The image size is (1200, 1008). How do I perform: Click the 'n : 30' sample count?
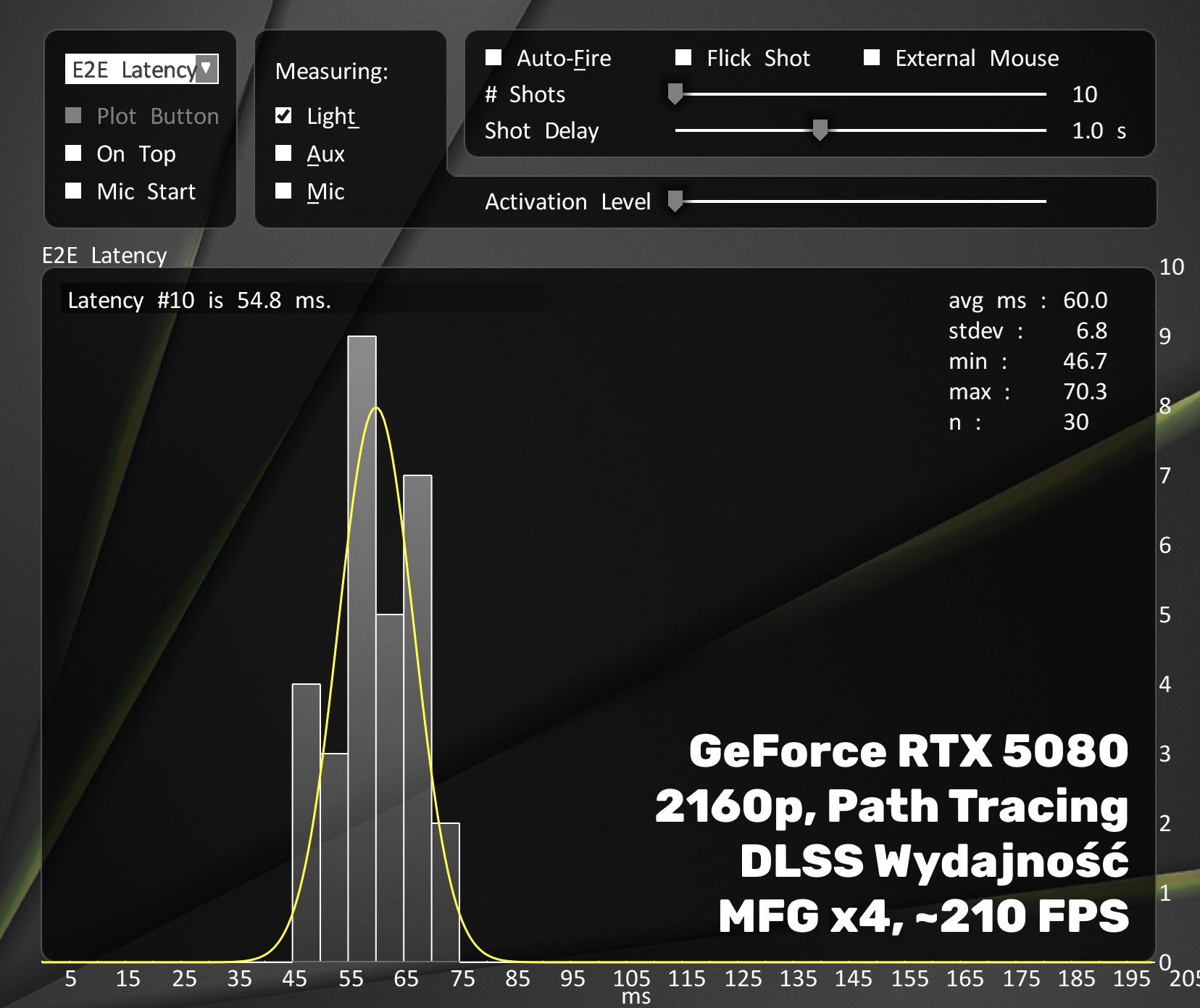click(x=1019, y=422)
